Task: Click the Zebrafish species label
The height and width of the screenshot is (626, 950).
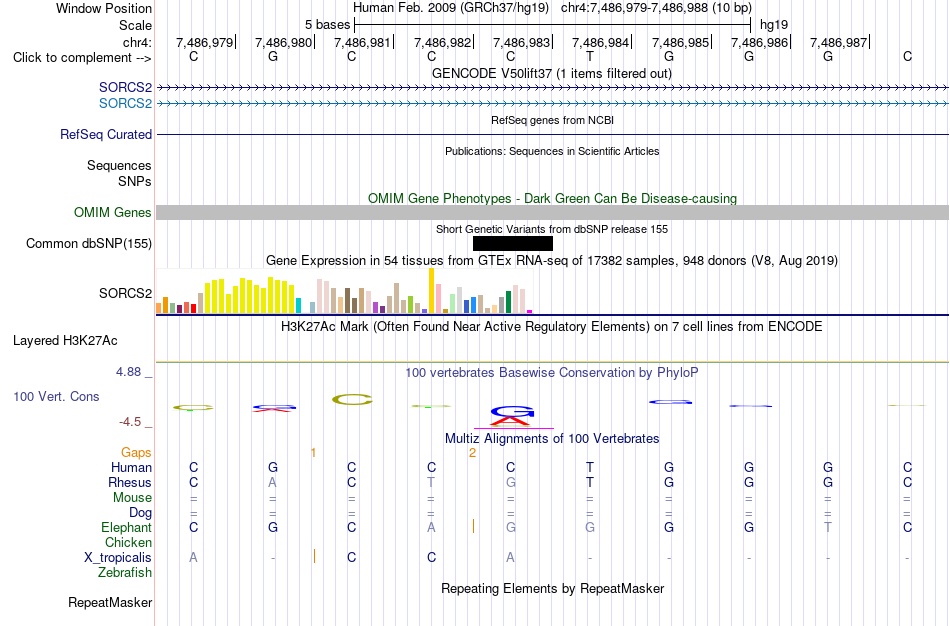Action: pos(125,572)
